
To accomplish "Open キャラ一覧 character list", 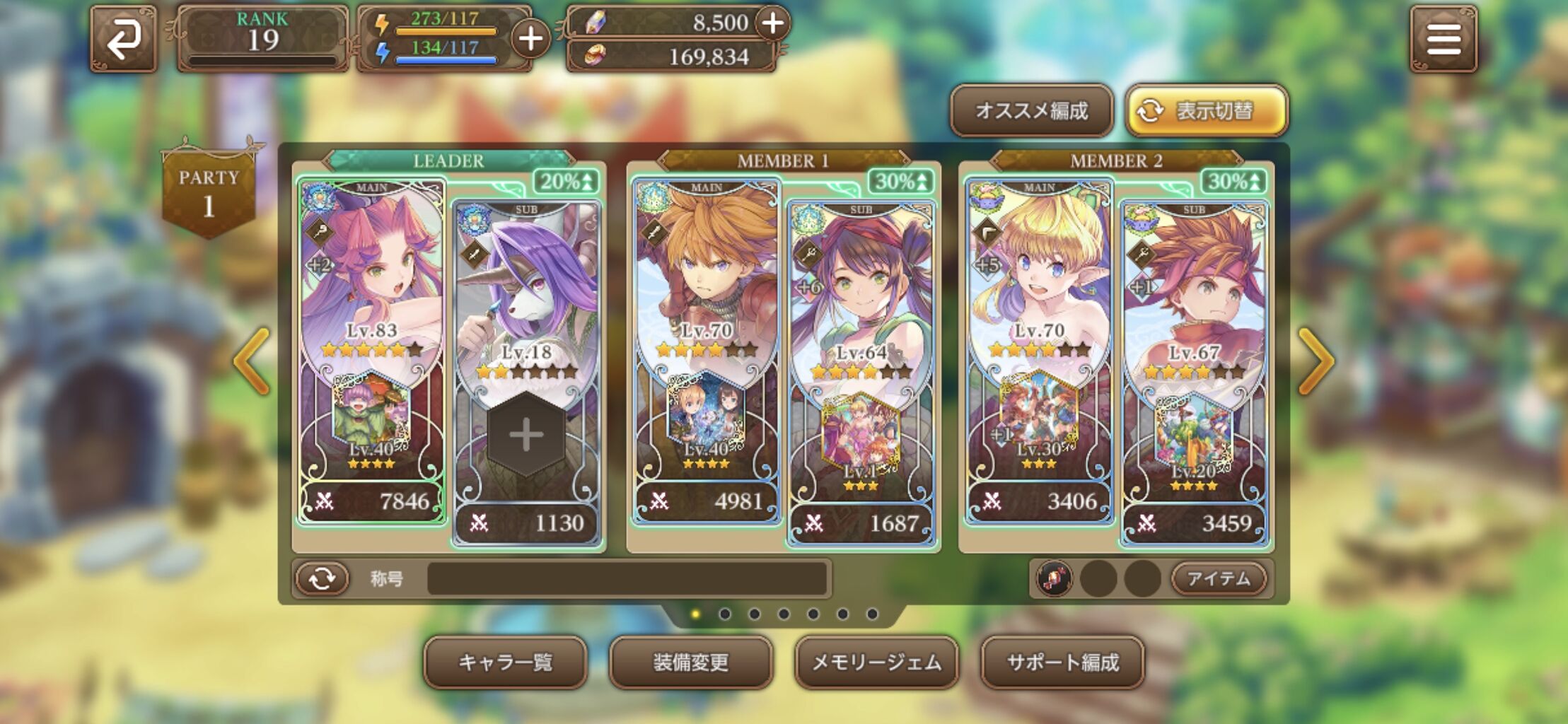I will [x=505, y=662].
